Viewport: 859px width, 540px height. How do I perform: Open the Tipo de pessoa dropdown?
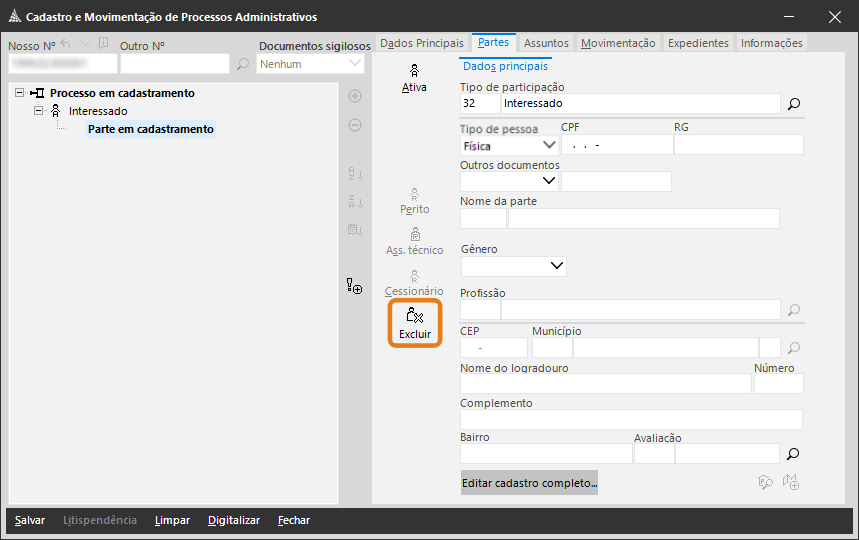(x=549, y=145)
